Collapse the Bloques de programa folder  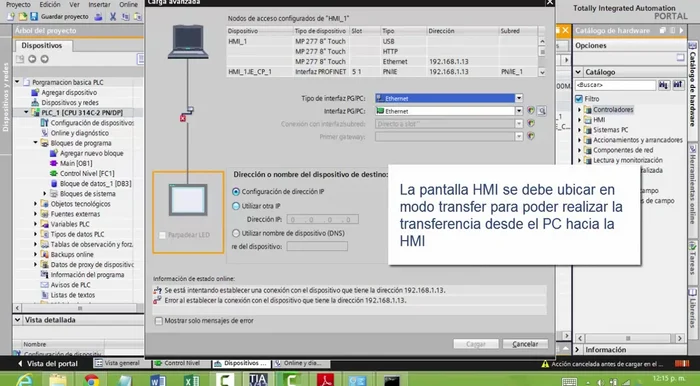[x=36, y=143]
